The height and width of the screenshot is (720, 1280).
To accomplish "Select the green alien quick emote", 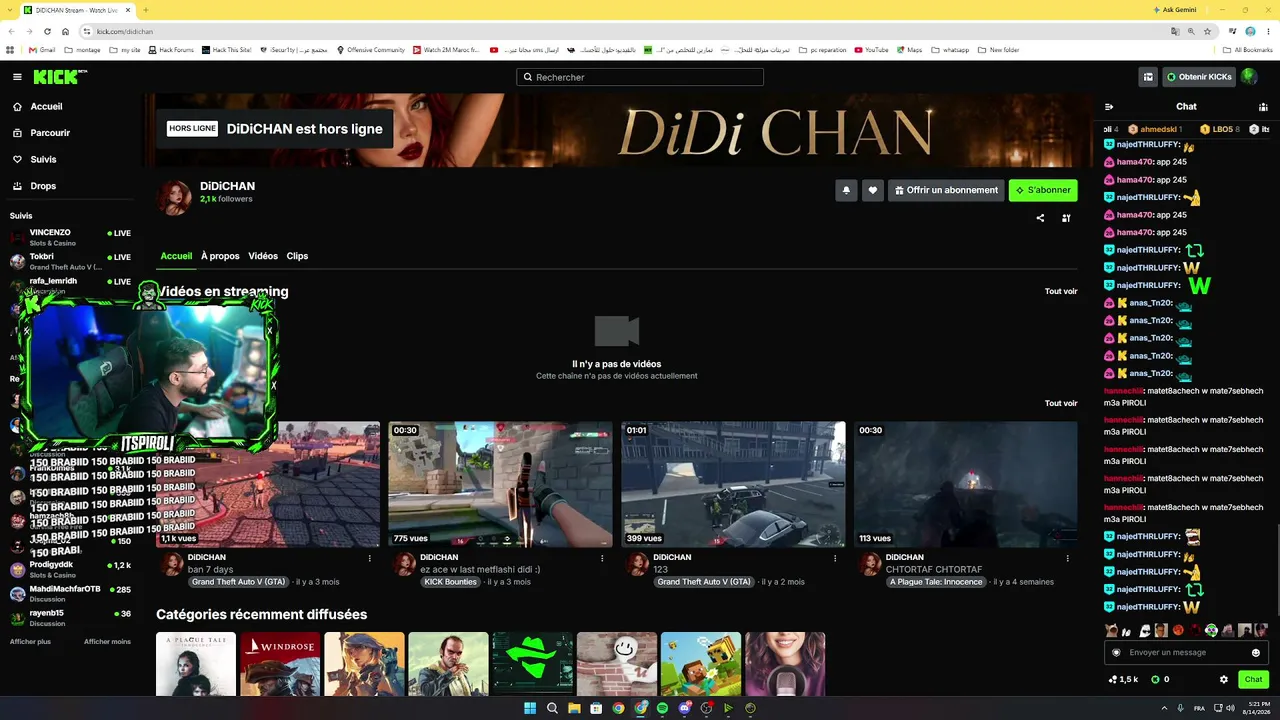I will [x=1211, y=630].
